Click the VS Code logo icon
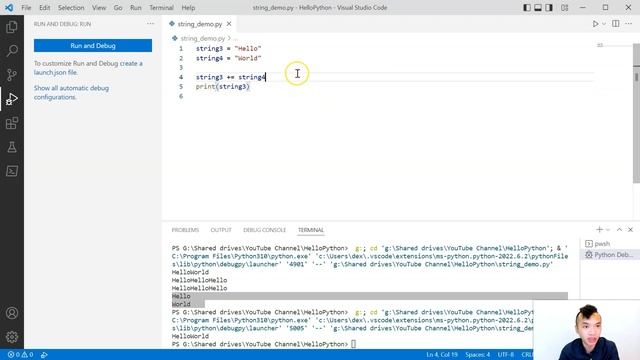 pyautogui.click(x=9, y=7)
